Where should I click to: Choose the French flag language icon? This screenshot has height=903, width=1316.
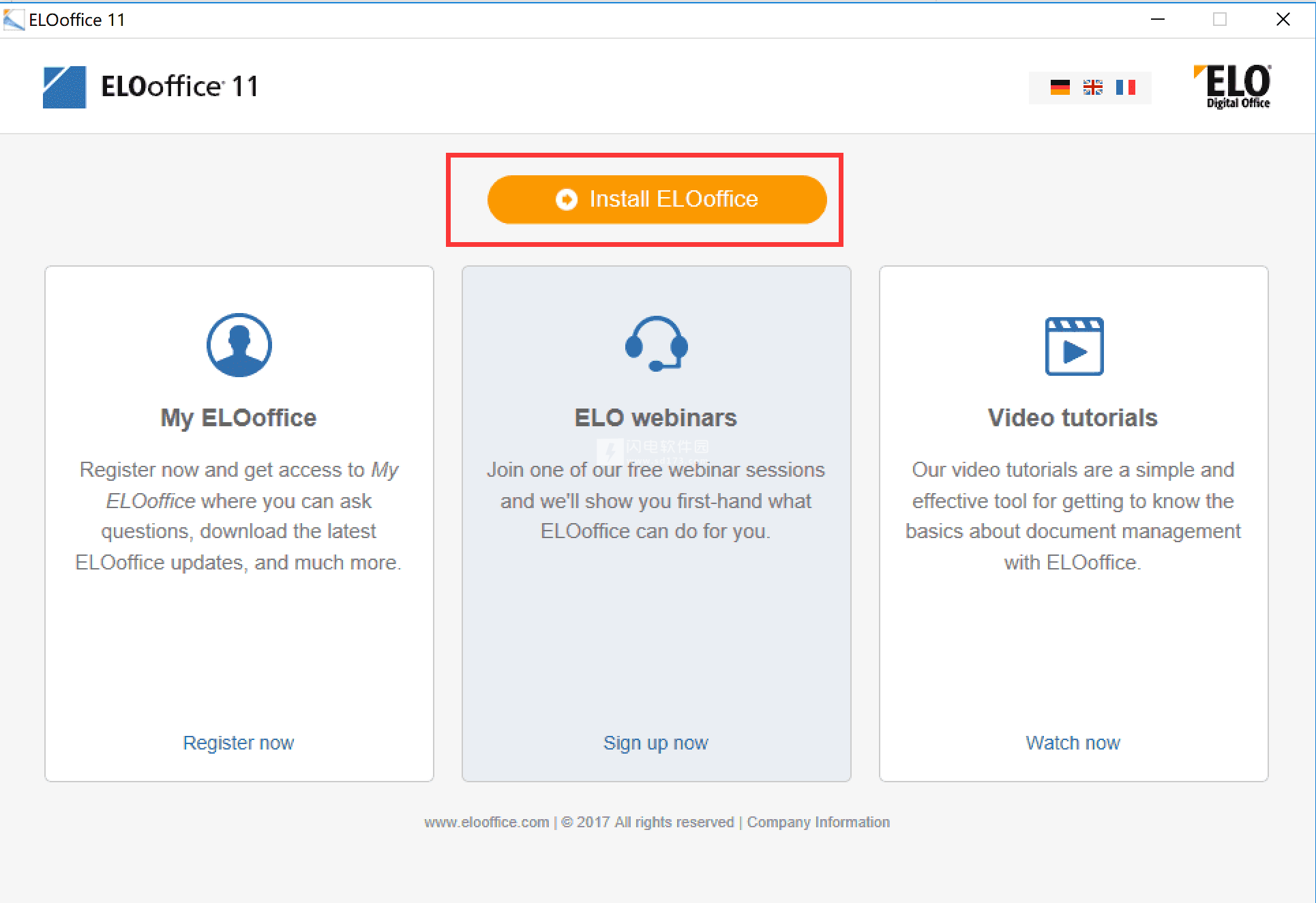(1125, 87)
